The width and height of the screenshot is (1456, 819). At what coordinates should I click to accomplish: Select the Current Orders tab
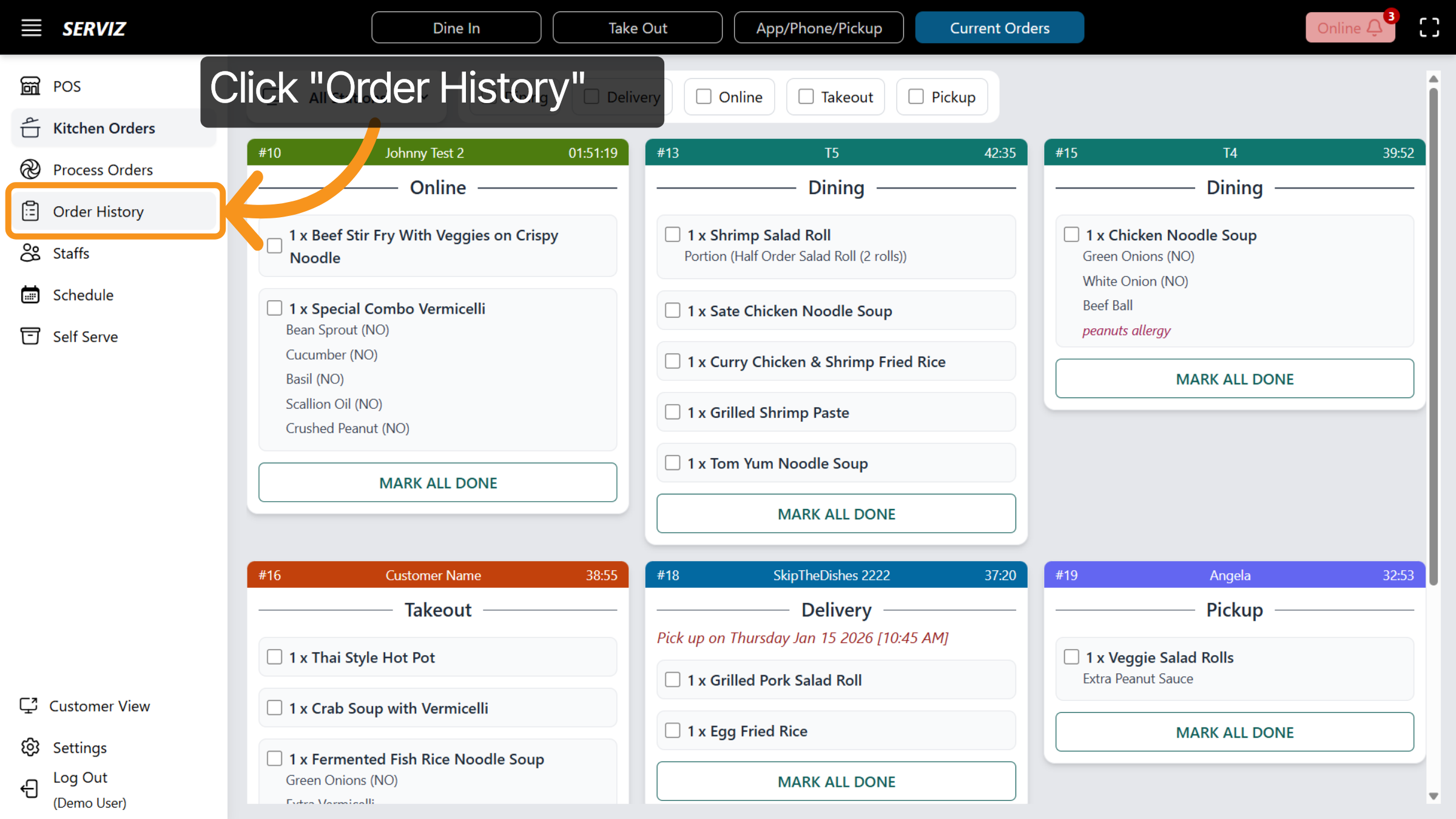pyautogui.click(x=999, y=27)
